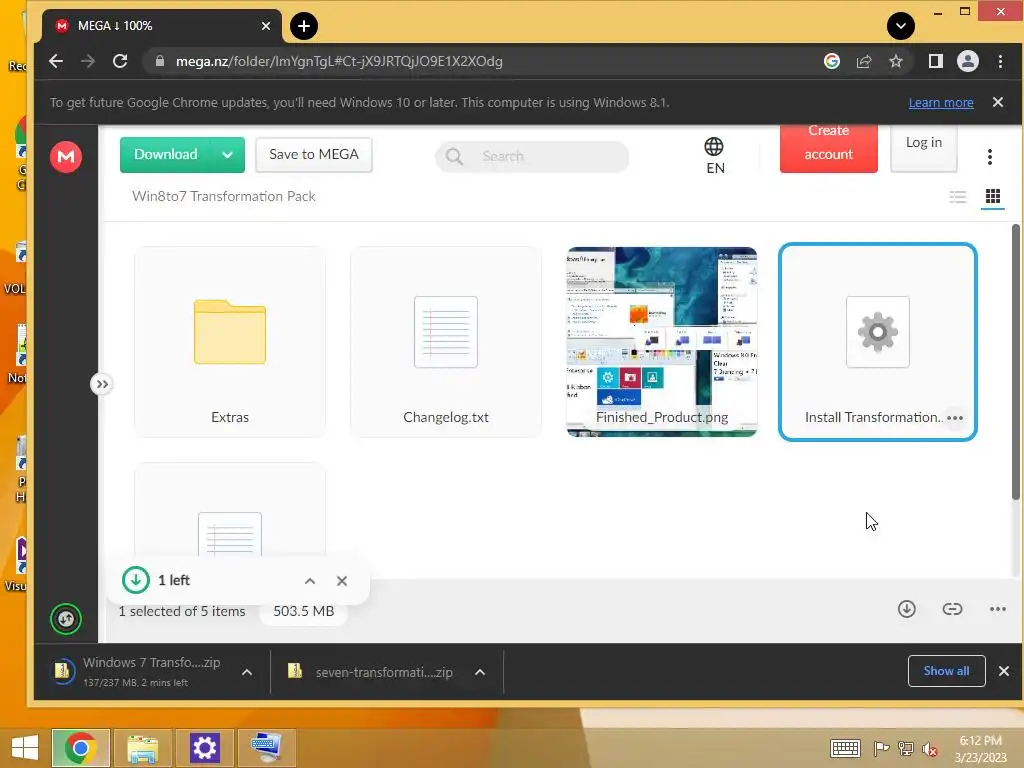Open MEGA top-right three-dot menu

tap(989, 157)
